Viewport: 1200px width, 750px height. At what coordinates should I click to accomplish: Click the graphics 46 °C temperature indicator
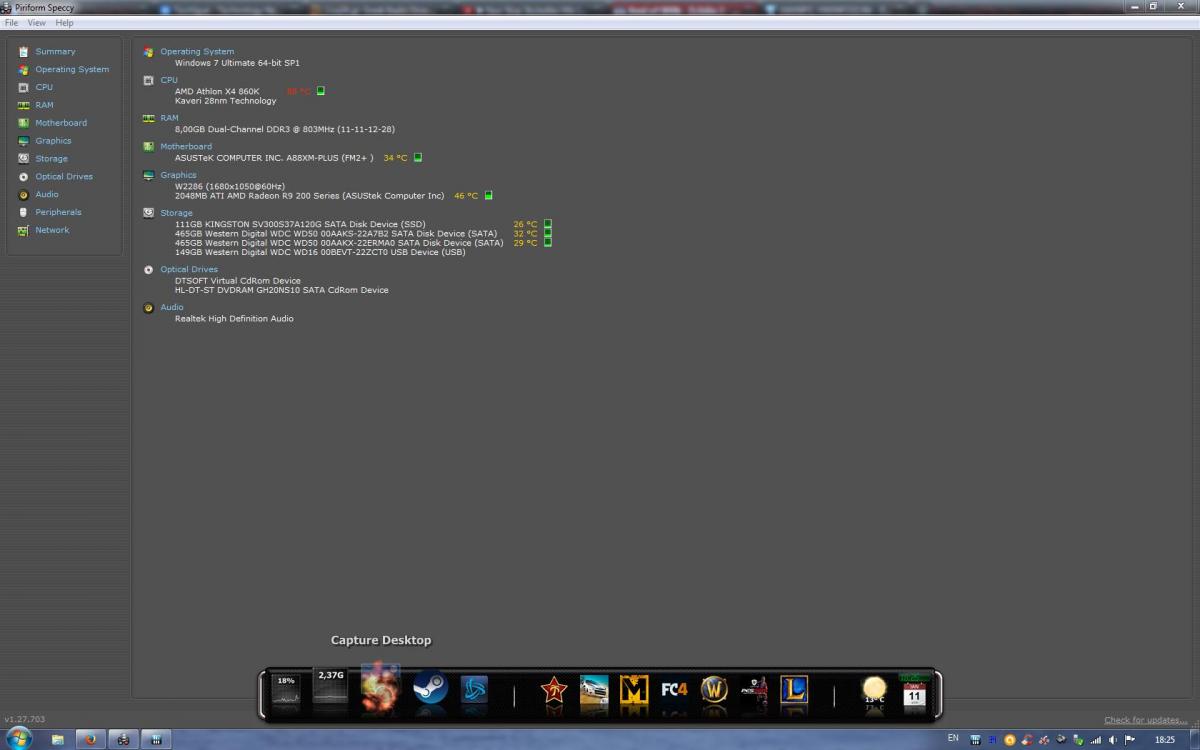pos(489,195)
